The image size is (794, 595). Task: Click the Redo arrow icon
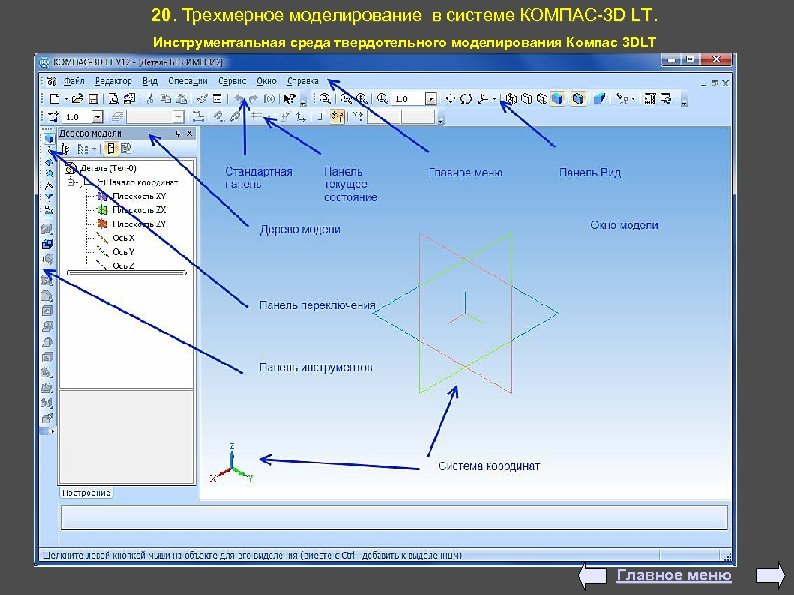tap(254, 99)
